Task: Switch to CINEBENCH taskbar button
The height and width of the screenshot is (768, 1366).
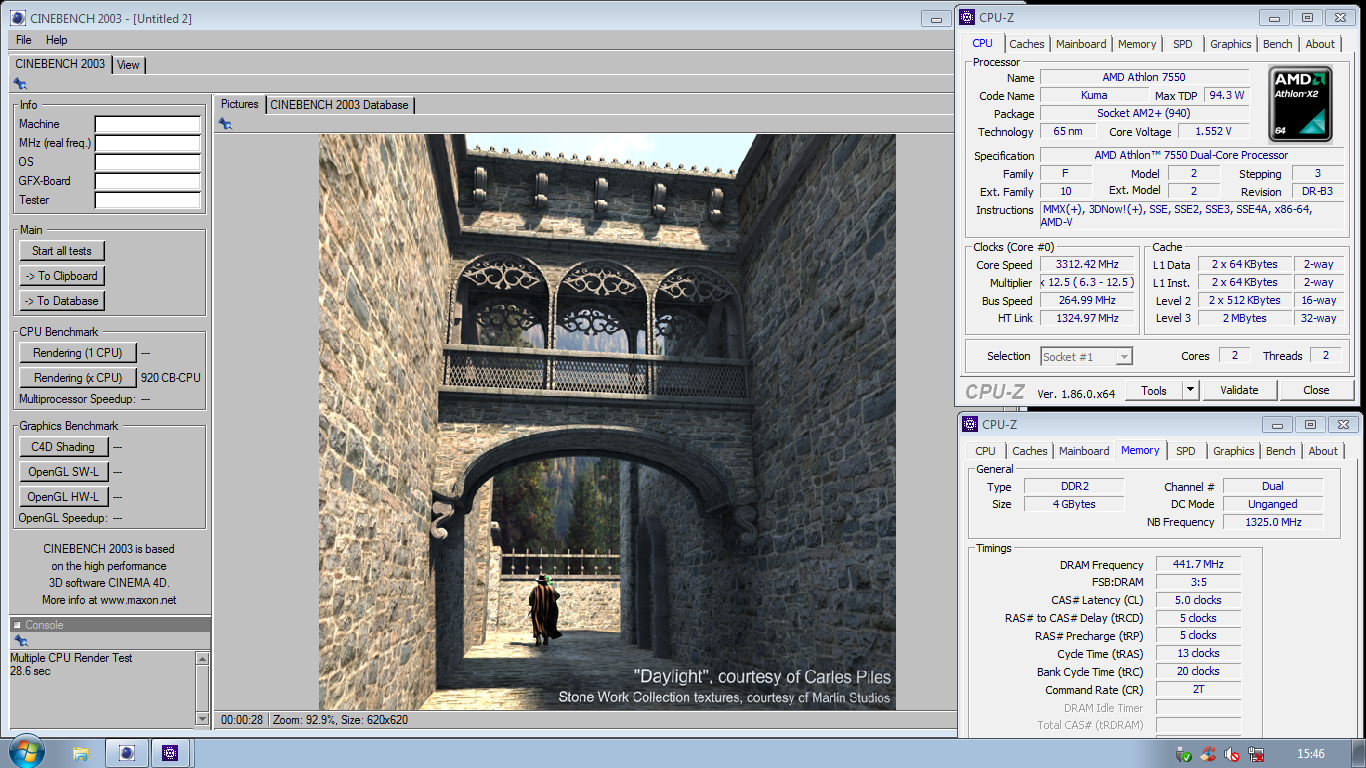Action: (x=127, y=753)
